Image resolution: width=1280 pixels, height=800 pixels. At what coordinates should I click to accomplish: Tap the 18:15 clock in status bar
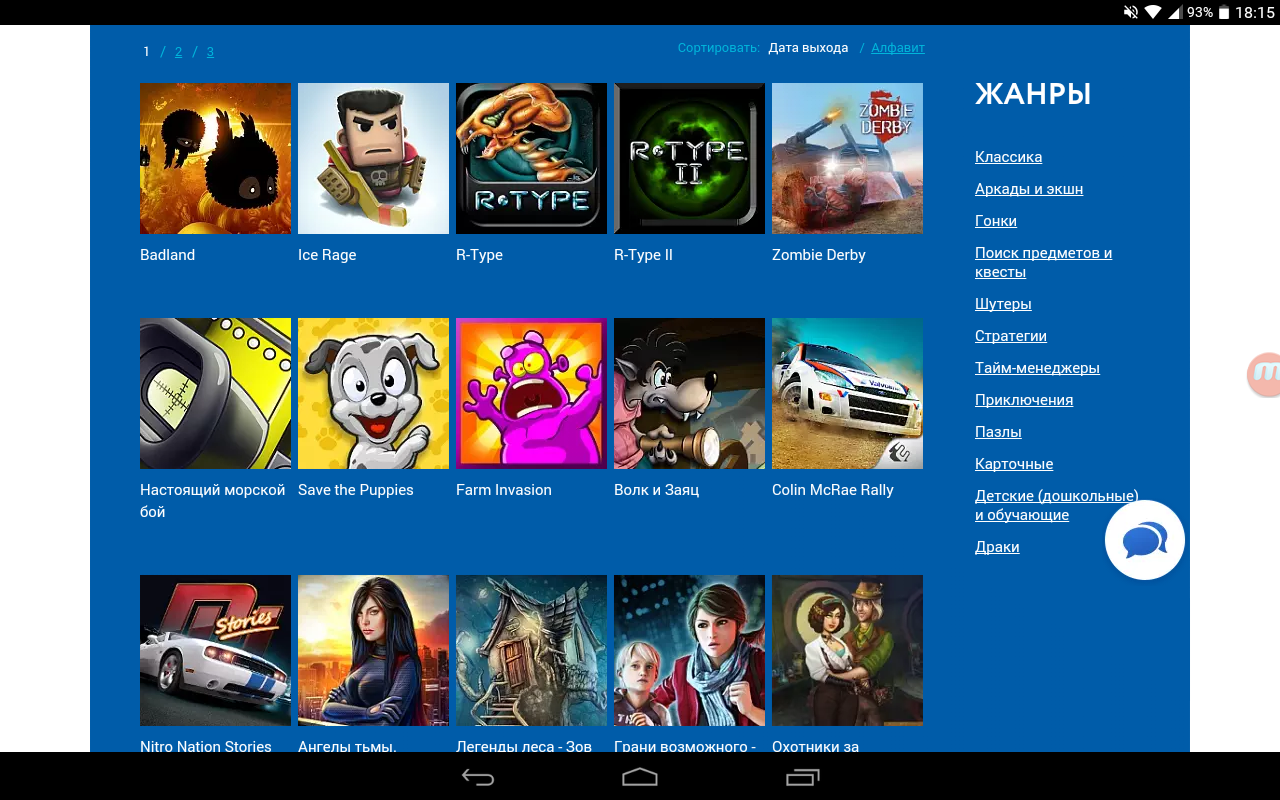(x=1255, y=12)
